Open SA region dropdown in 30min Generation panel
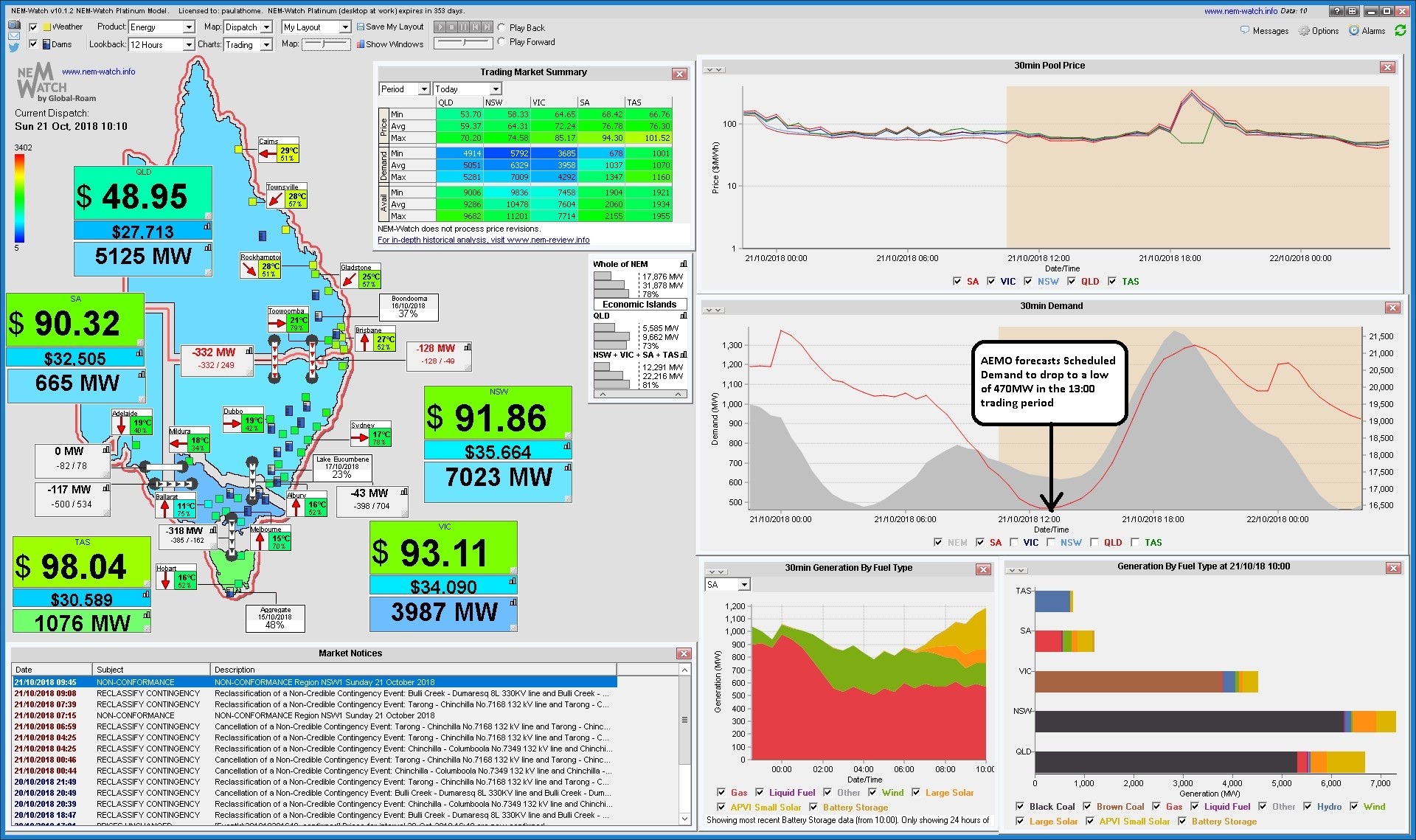Screen dimensions: 1416x840 click(727, 585)
